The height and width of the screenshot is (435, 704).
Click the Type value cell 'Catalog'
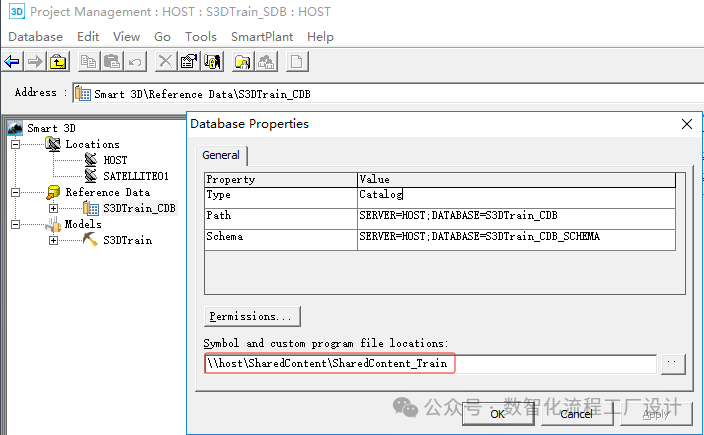click(x=516, y=198)
